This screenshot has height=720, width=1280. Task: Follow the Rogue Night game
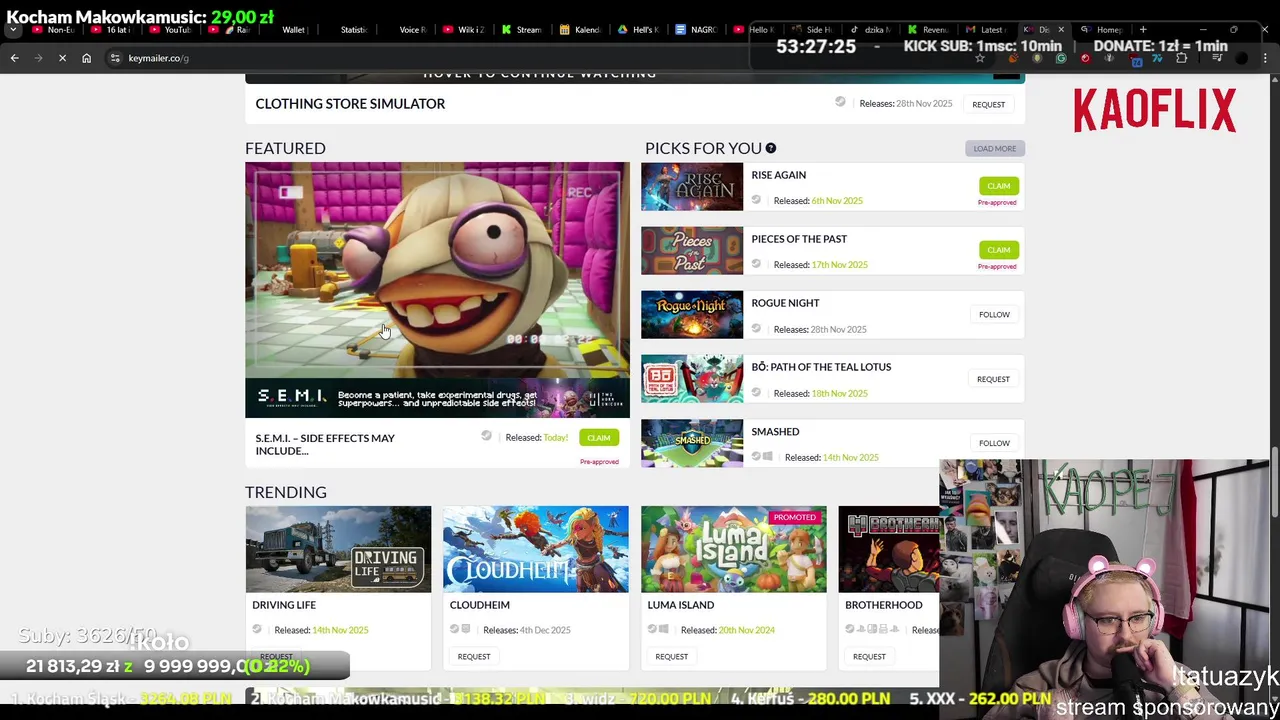994,314
